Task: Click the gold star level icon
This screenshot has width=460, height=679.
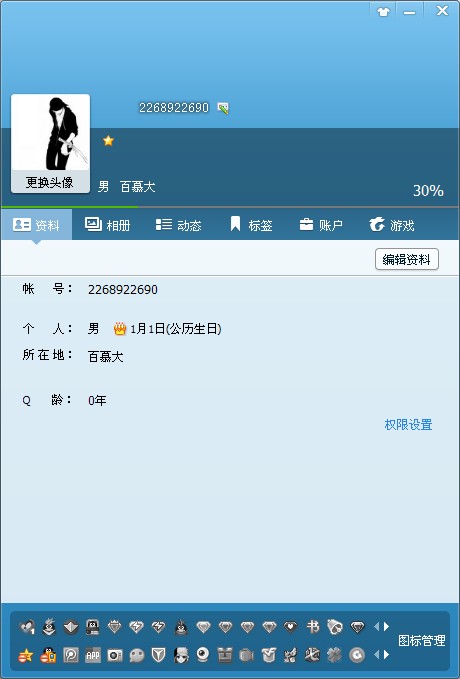Action: tap(108, 140)
